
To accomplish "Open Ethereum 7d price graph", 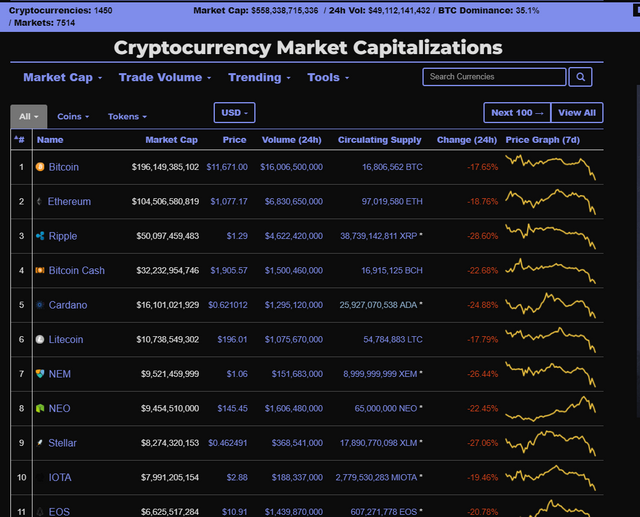I will pos(550,201).
